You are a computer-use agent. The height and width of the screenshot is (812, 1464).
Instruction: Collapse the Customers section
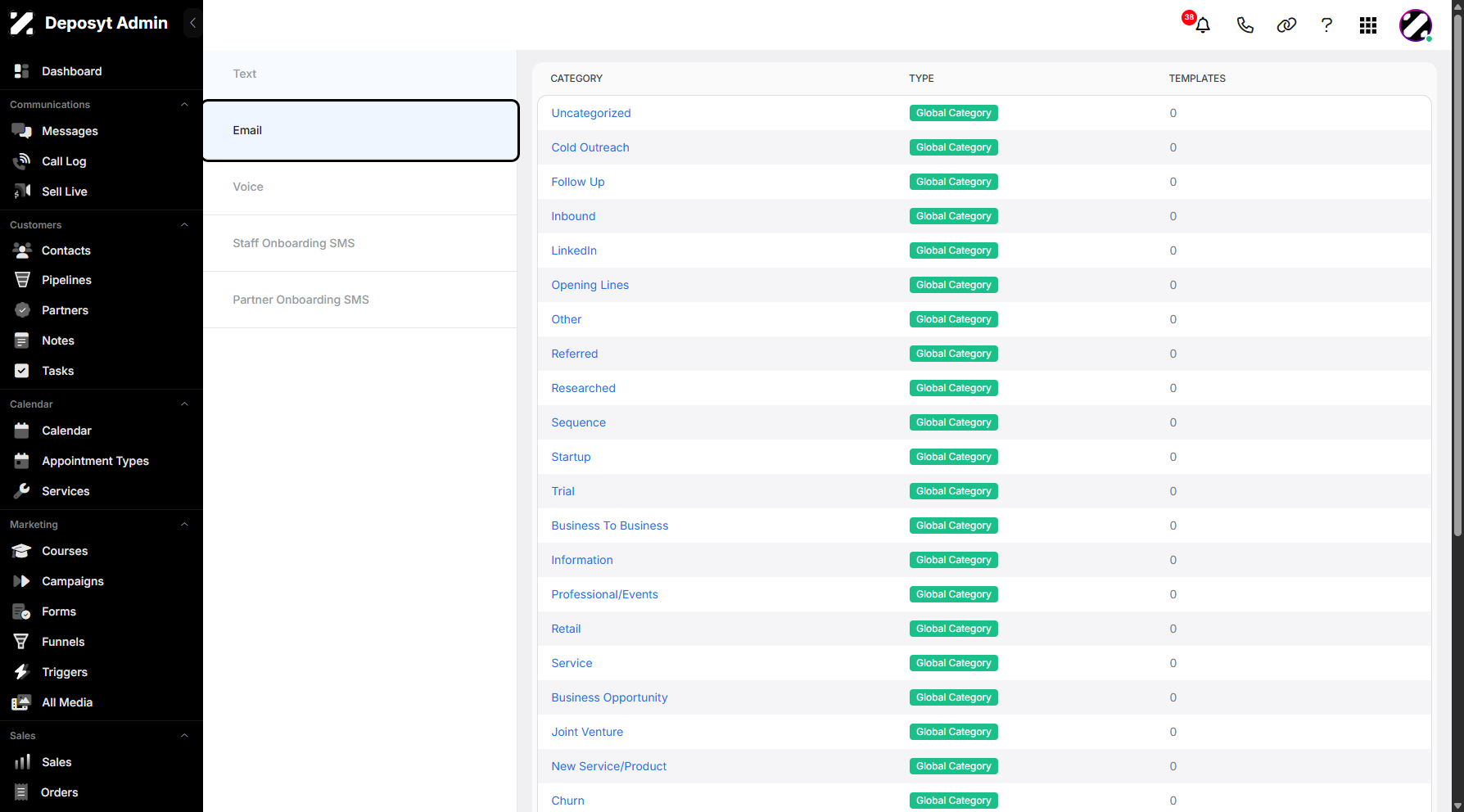[x=184, y=225]
